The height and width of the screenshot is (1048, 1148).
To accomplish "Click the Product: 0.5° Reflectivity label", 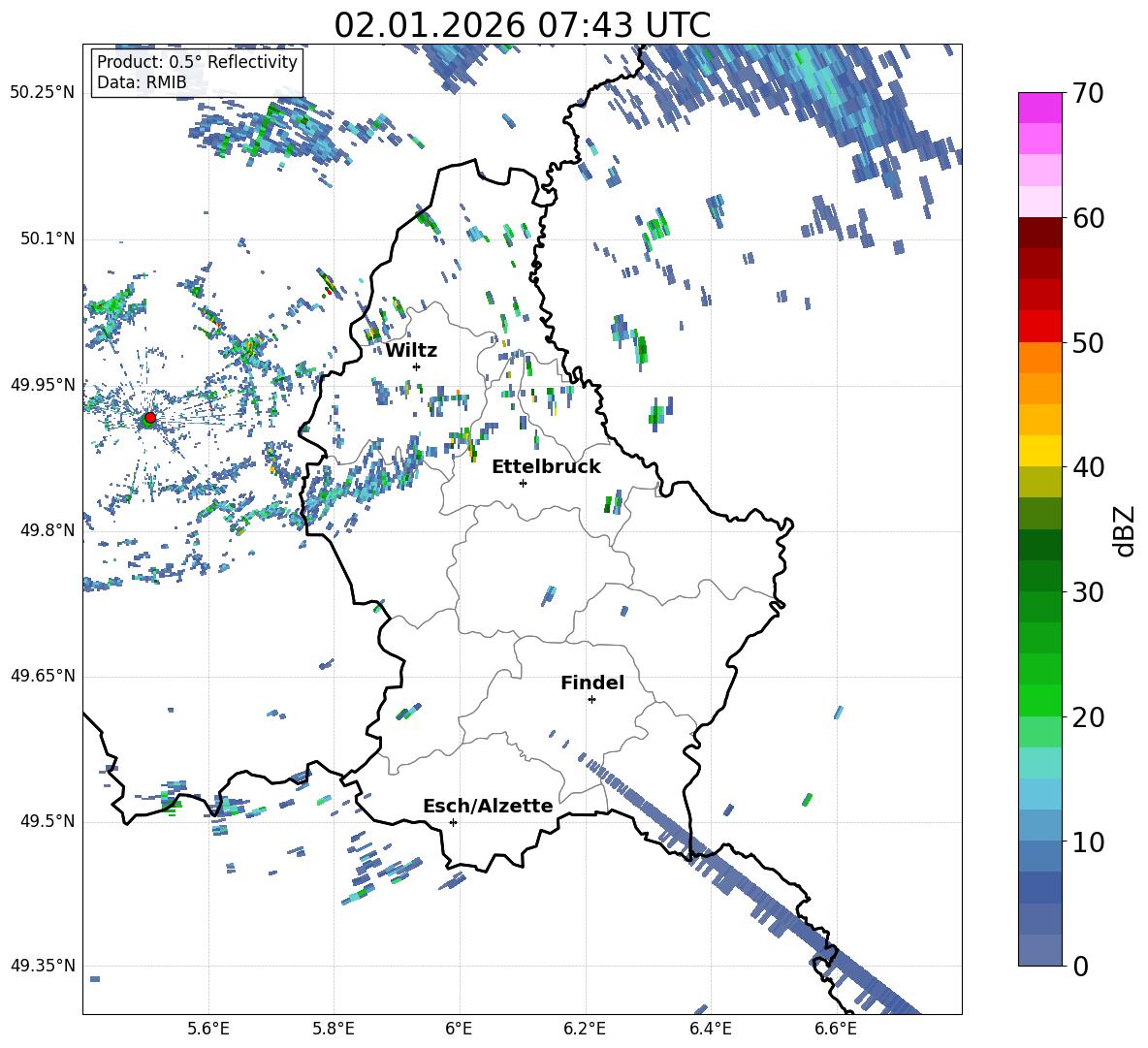I will point(197,61).
